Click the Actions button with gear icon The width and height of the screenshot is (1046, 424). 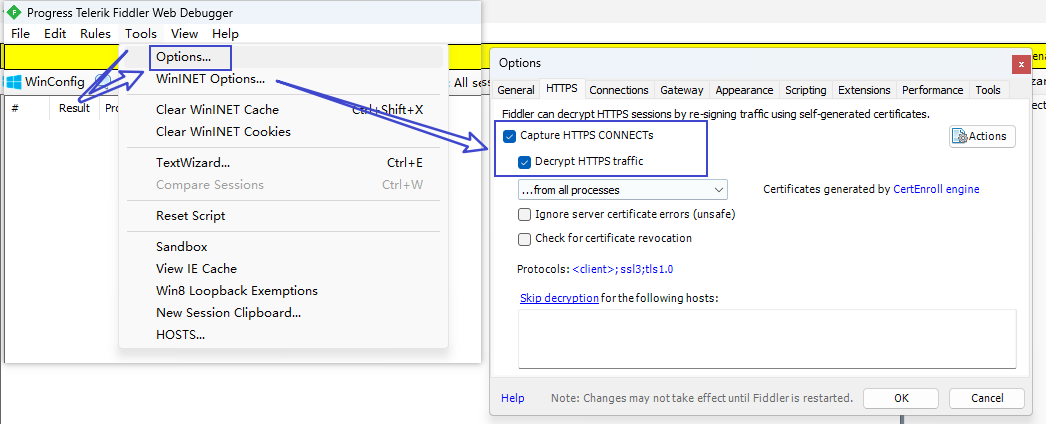pos(982,136)
